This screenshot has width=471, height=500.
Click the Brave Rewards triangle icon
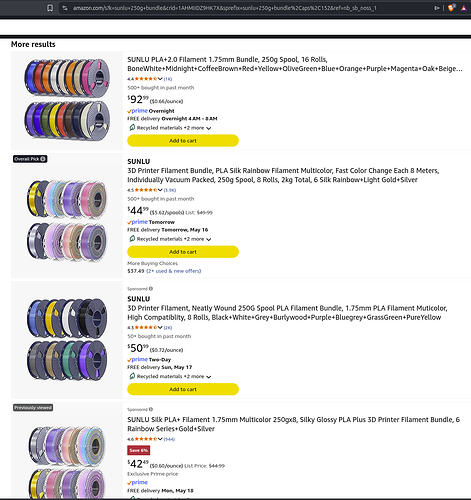[464, 8]
